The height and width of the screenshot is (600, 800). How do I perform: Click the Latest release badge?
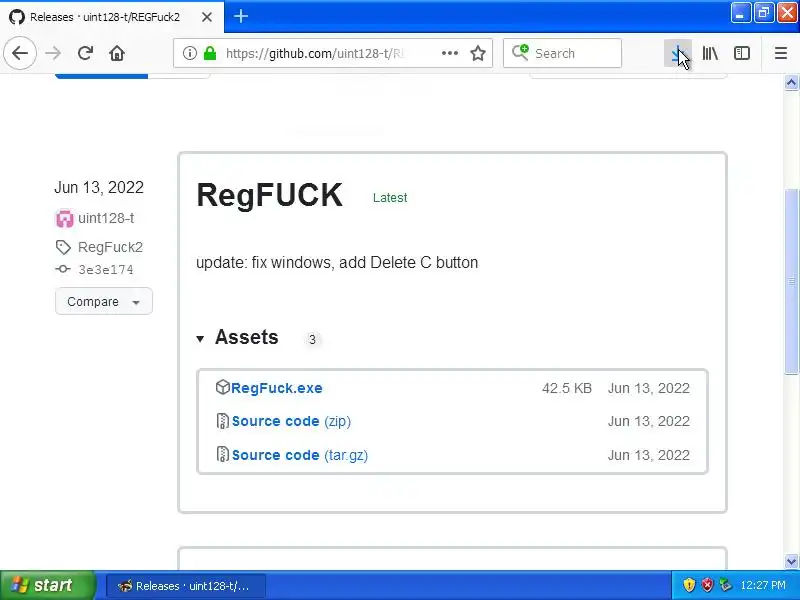[390, 198]
